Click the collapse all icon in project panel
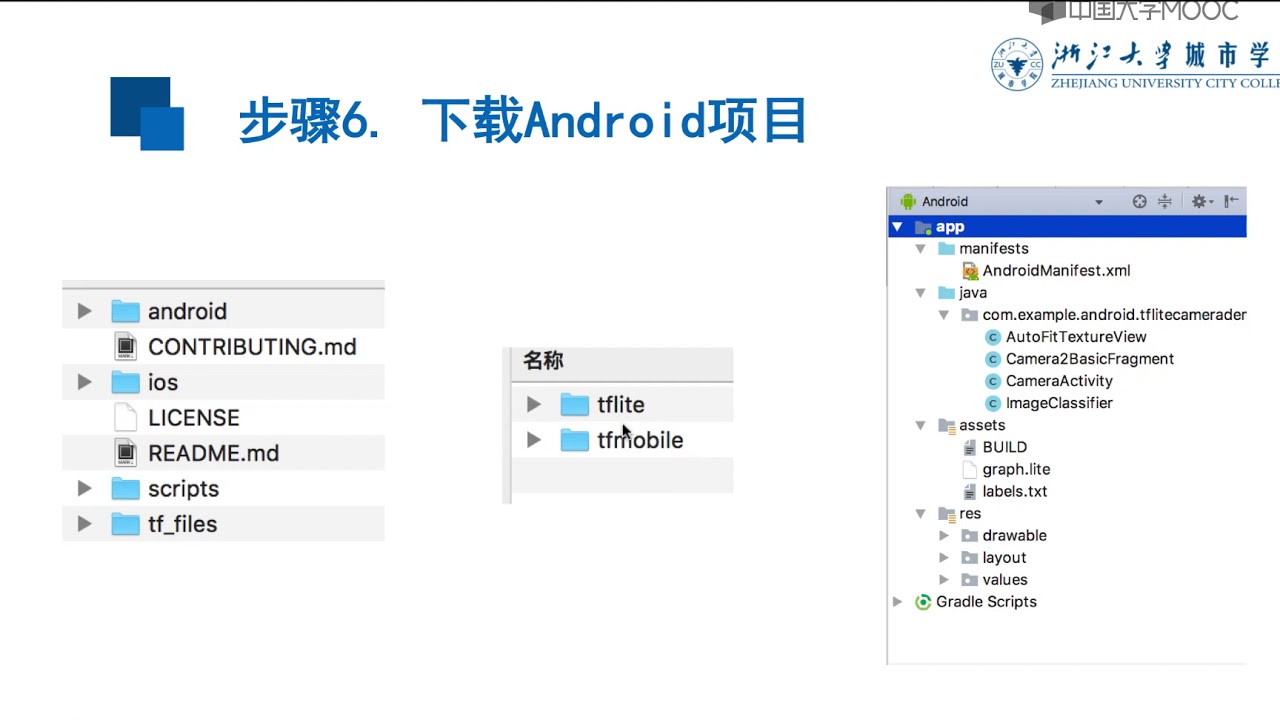This screenshot has width=1280, height=720. pos(1165,201)
